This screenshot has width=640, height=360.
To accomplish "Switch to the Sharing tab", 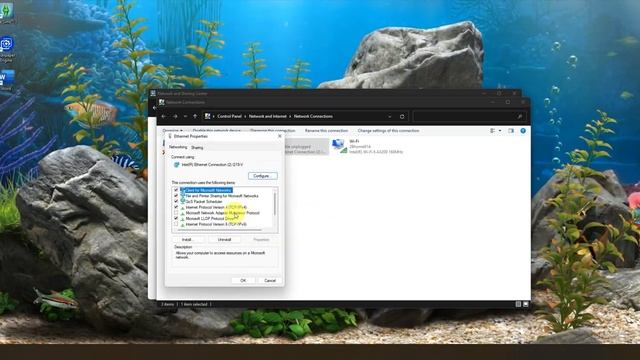I will click(197, 147).
